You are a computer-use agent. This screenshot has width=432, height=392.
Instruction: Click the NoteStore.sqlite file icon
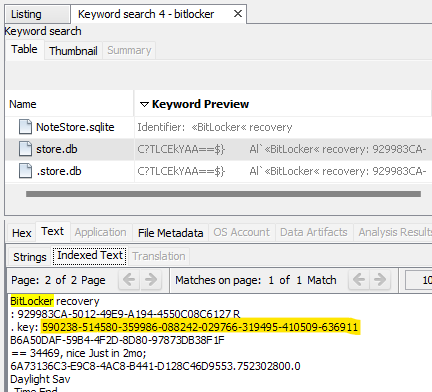(x=25, y=127)
